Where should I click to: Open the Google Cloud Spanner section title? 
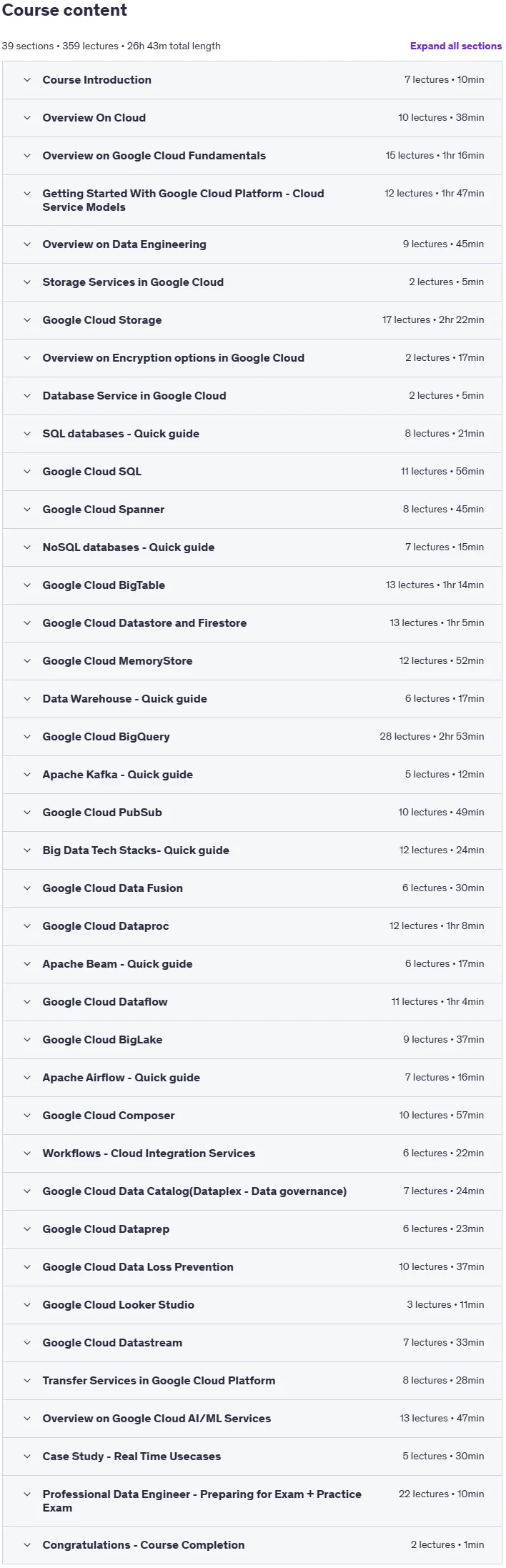tap(104, 510)
